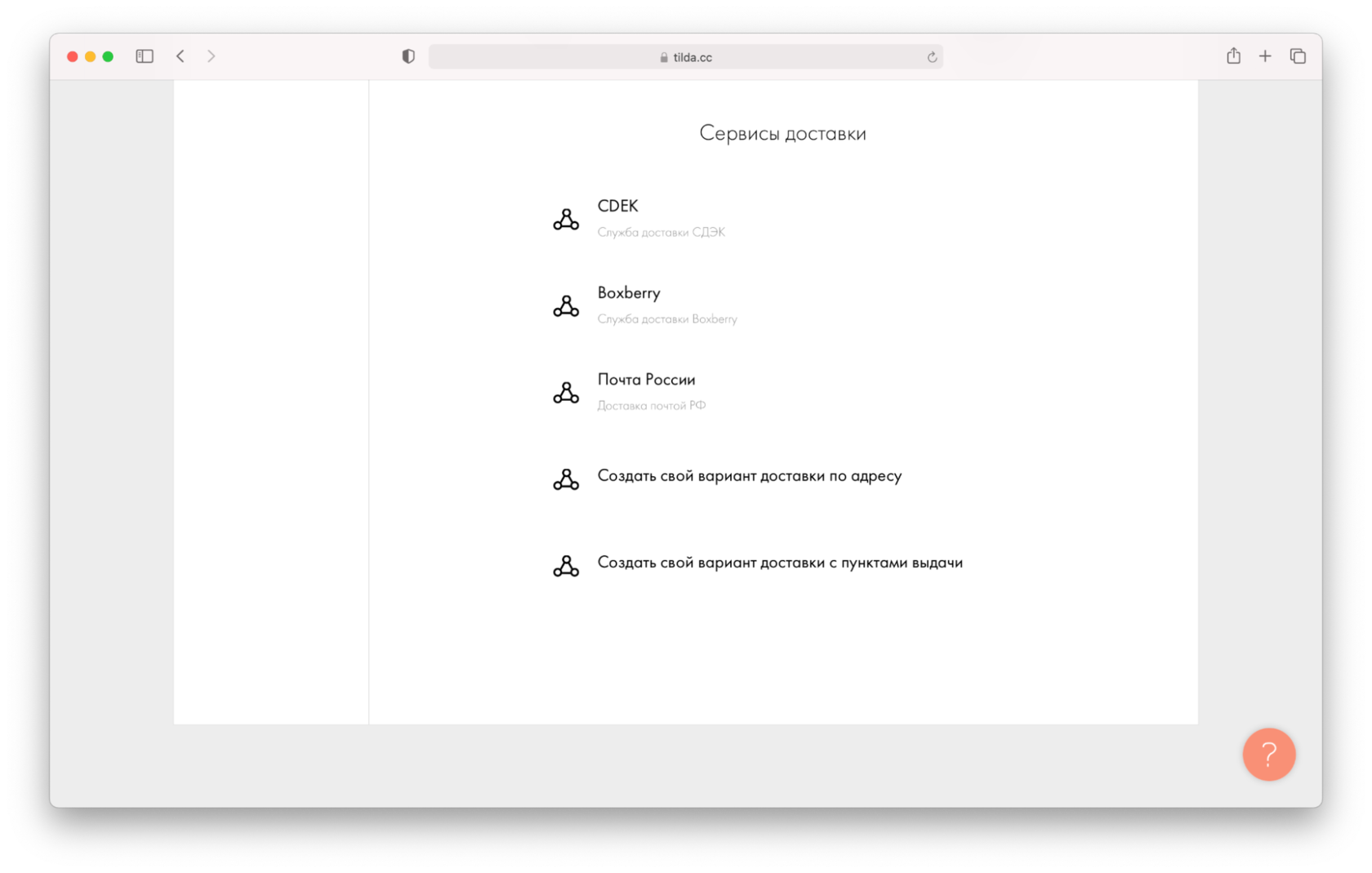The image size is (1372, 873).
Task: Choose Создать свой вариант доставки по адресу
Action: point(749,475)
